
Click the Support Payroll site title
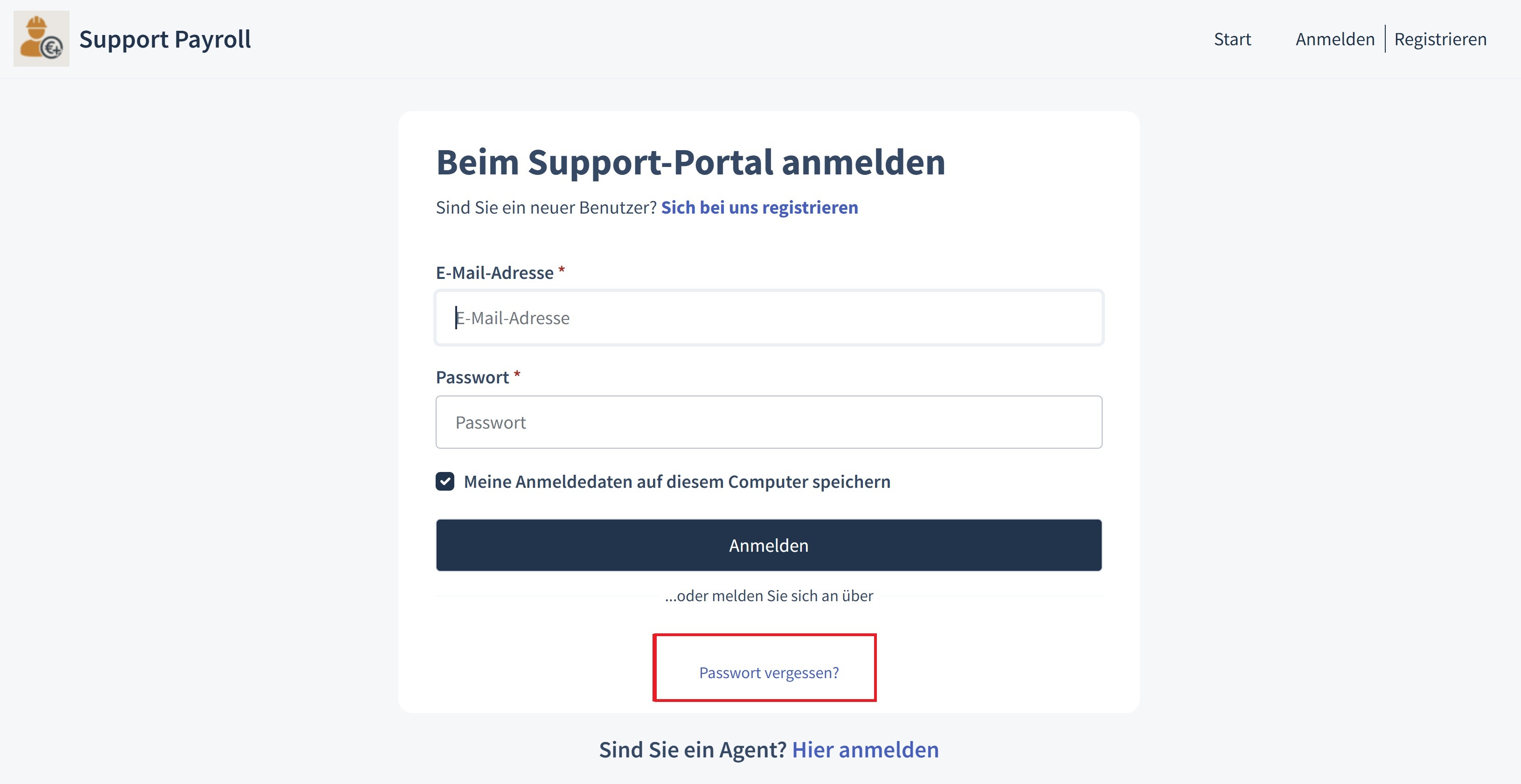pyautogui.click(x=165, y=39)
